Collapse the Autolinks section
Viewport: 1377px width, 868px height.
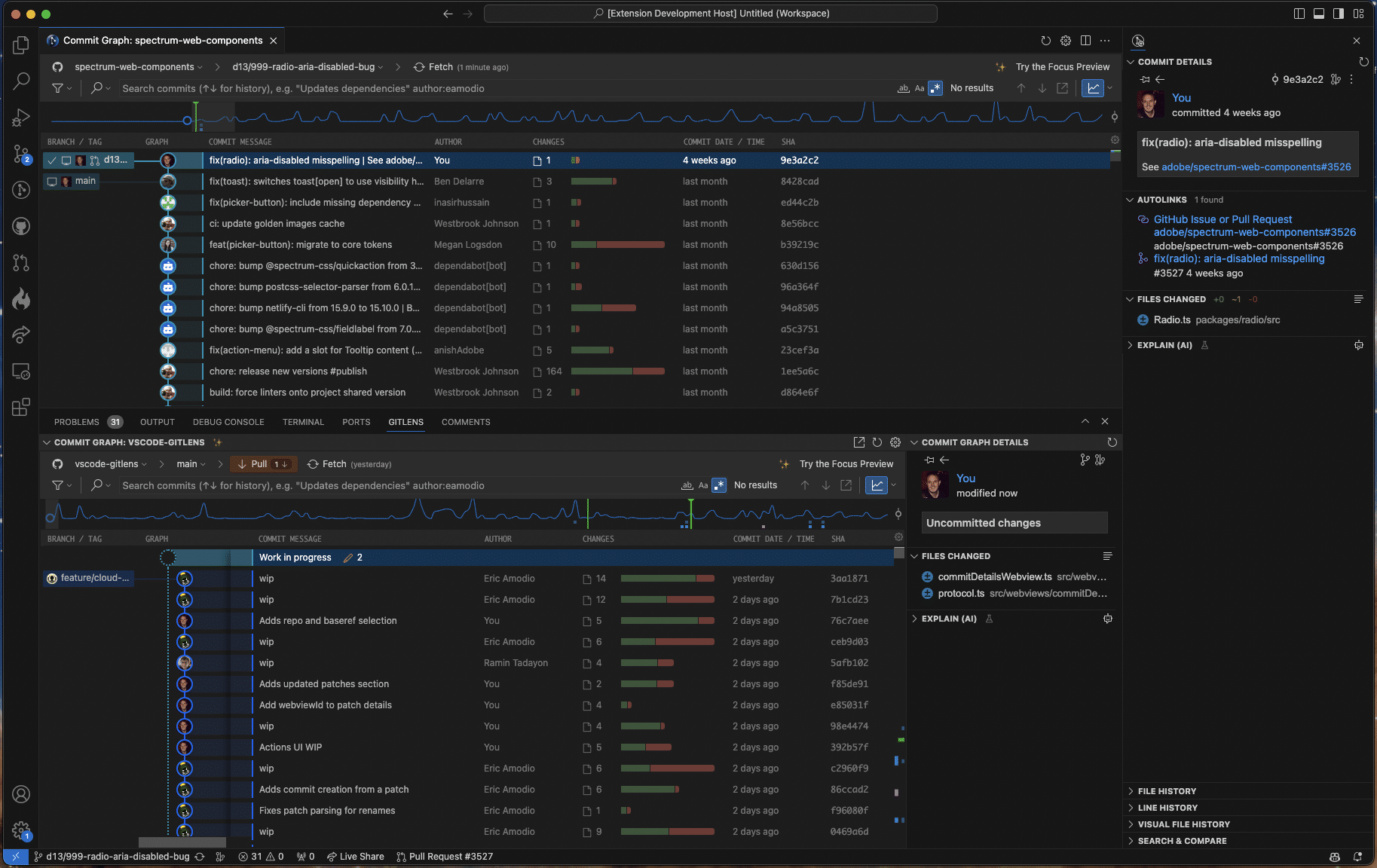point(1161,200)
